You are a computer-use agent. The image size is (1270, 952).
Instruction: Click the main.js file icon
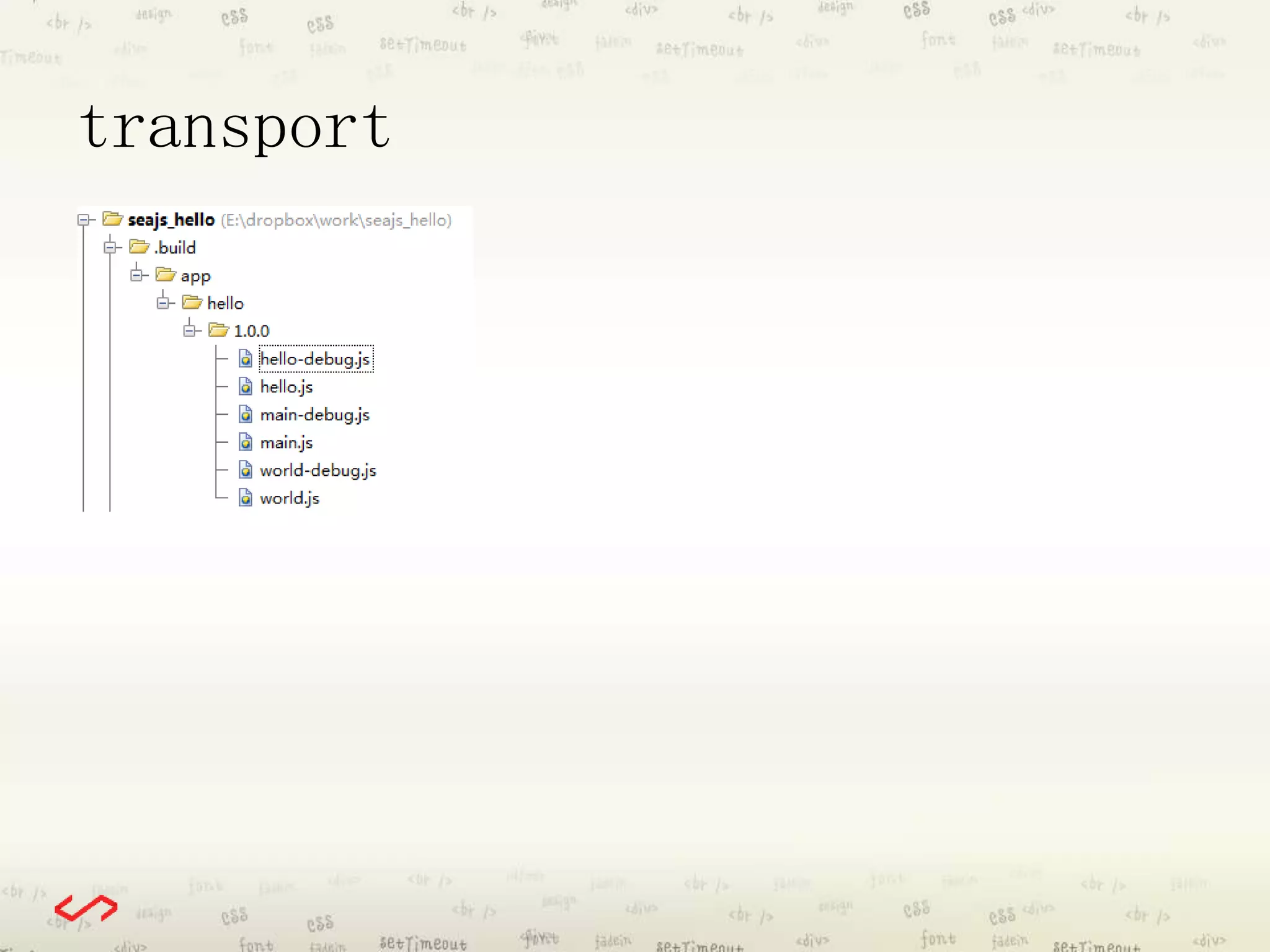[246, 442]
